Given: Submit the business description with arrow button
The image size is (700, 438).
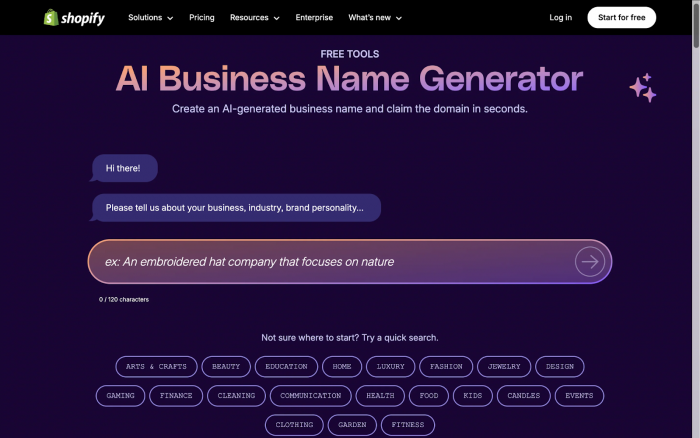Looking at the screenshot, I should pyautogui.click(x=590, y=262).
